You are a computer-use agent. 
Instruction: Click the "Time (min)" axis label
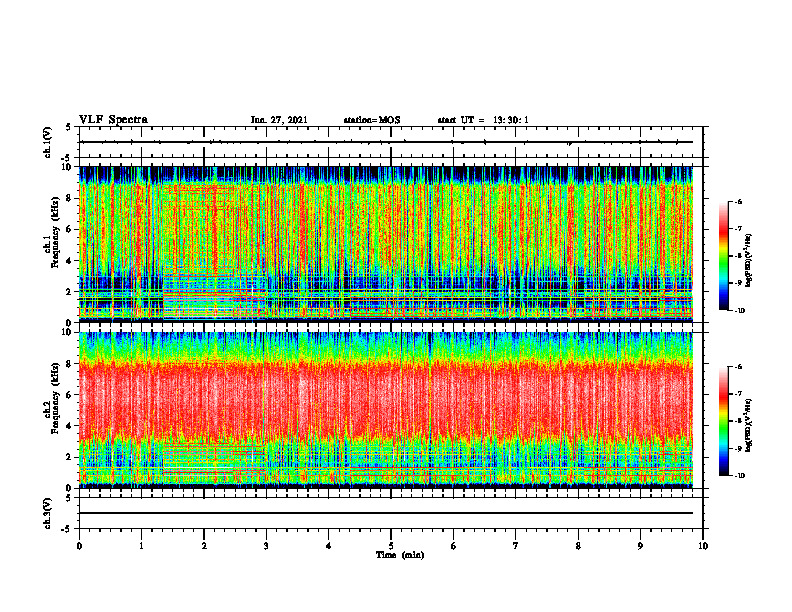(400, 555)
